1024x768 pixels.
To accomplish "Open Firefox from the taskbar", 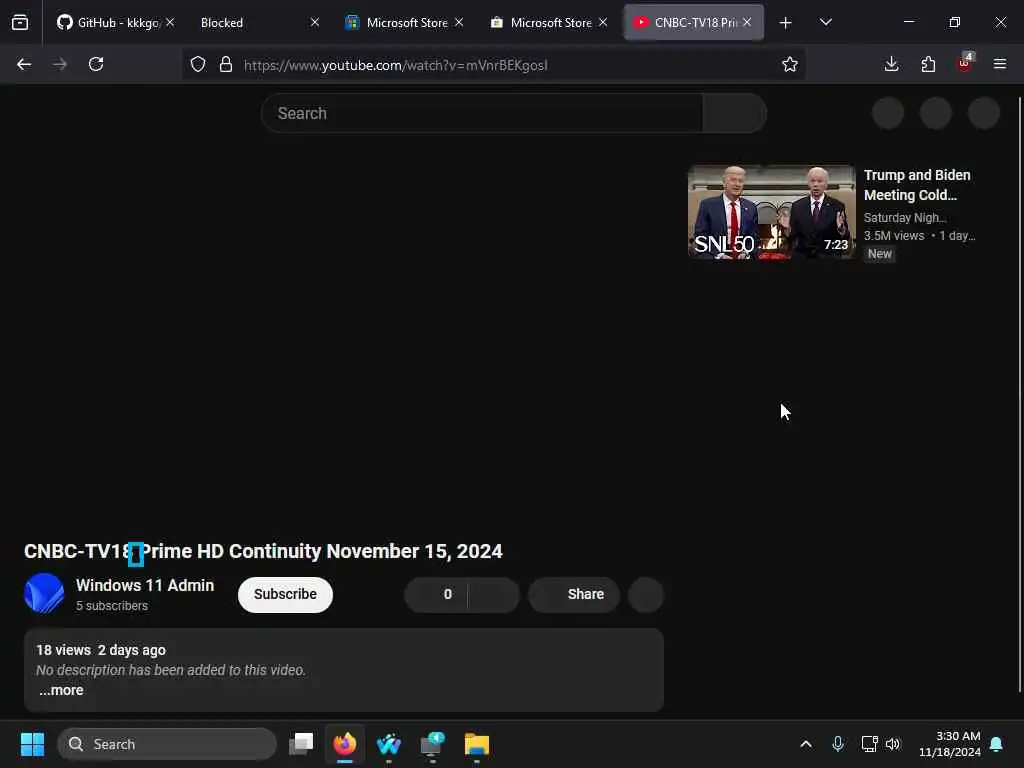I will coord(345,744).
